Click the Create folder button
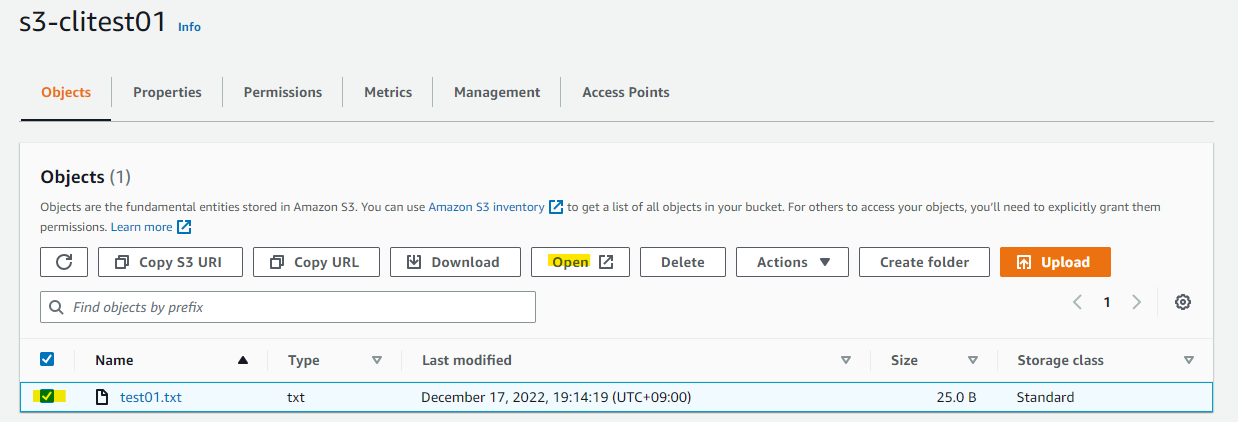The height and width of the screenshot is (422, 1238). click(x=924, y=262)
